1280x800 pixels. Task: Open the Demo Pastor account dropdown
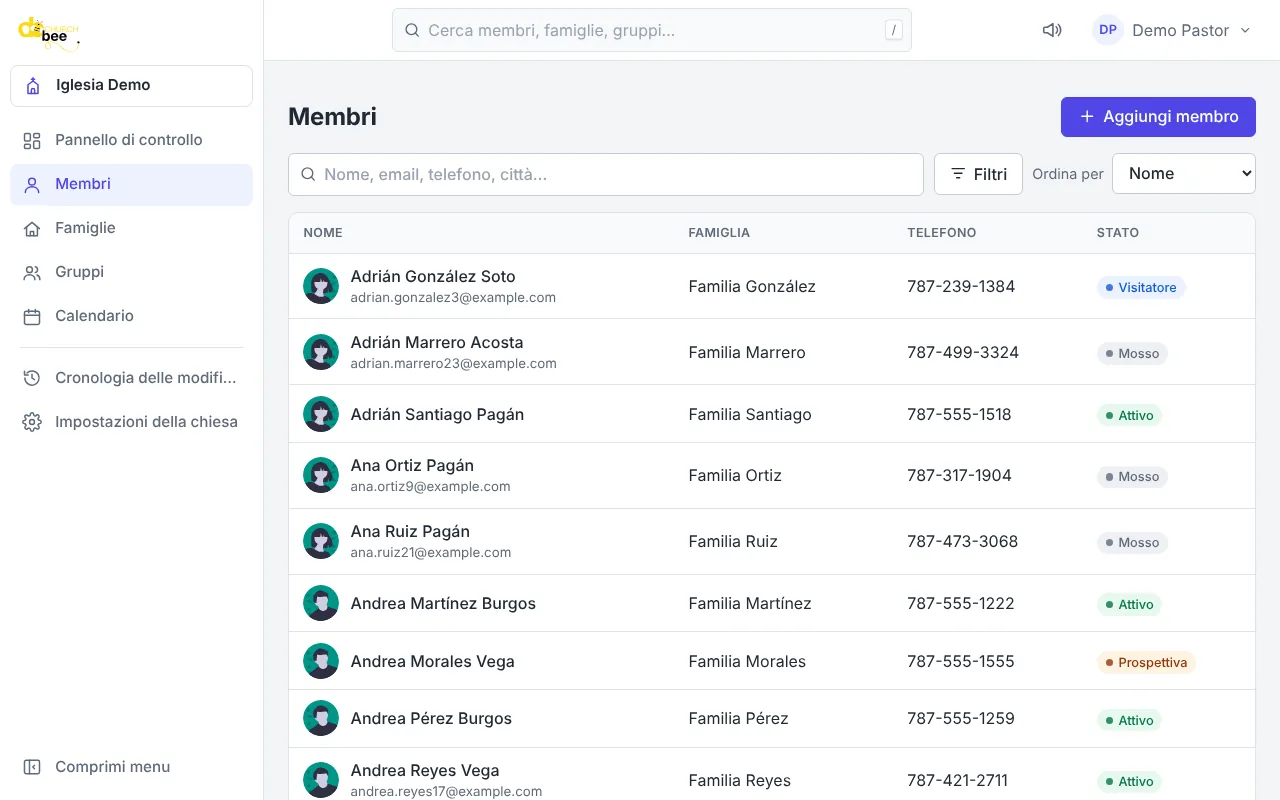tap(1172, 30)
